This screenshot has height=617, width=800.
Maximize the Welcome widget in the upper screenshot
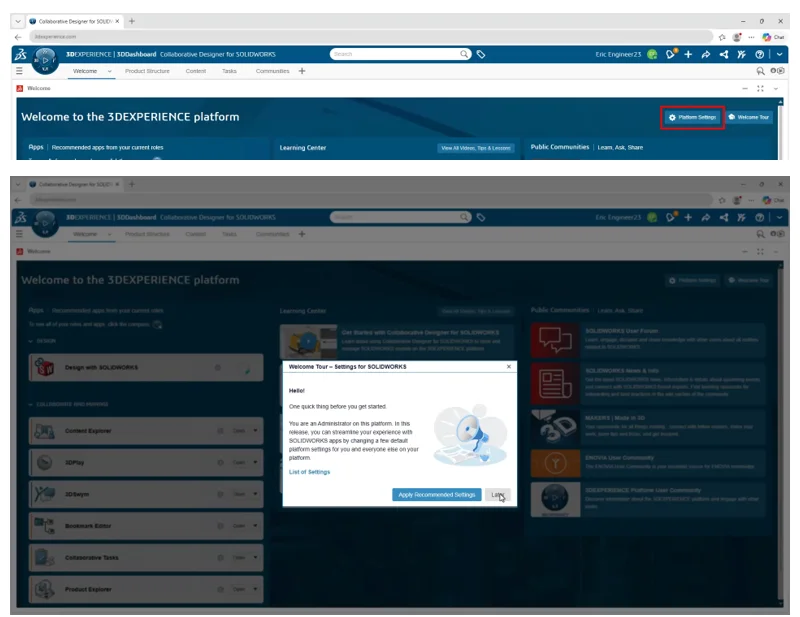(760, 88)
